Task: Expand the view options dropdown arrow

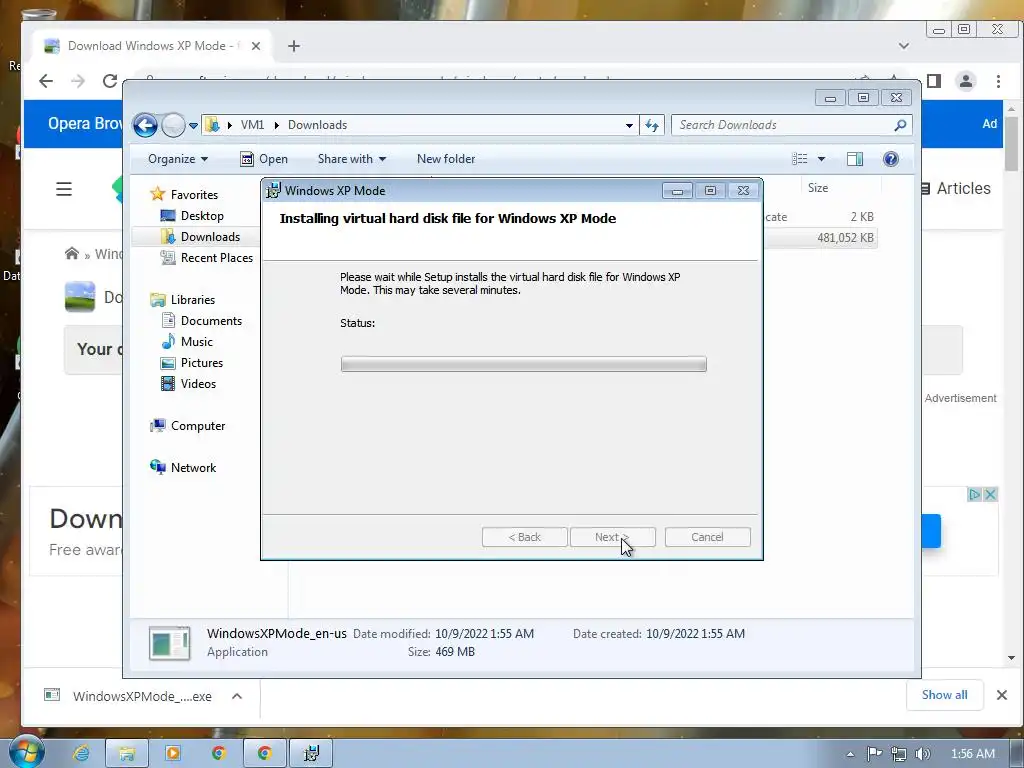Action: [x=822, y=159]
